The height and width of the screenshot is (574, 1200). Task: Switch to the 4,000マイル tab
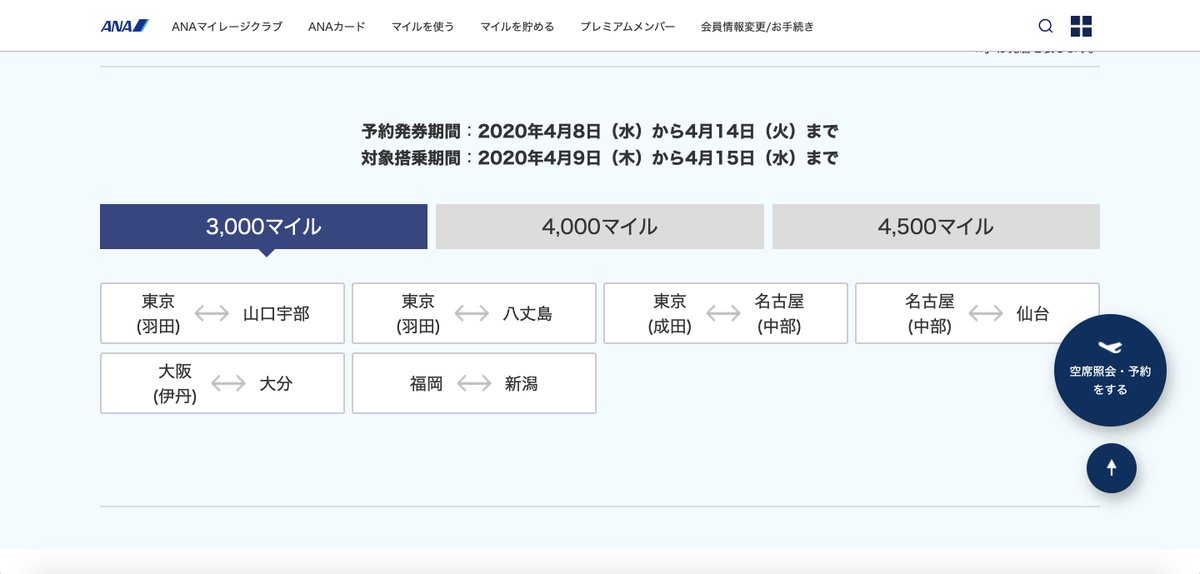(600, 227)
